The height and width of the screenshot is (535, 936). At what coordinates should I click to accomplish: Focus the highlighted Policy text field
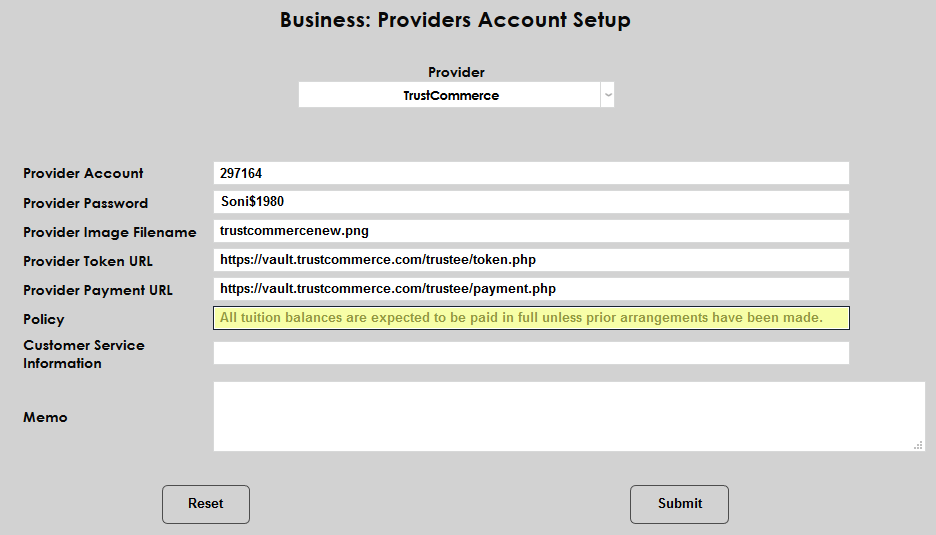pyautogui.click(x=531, y=318)
